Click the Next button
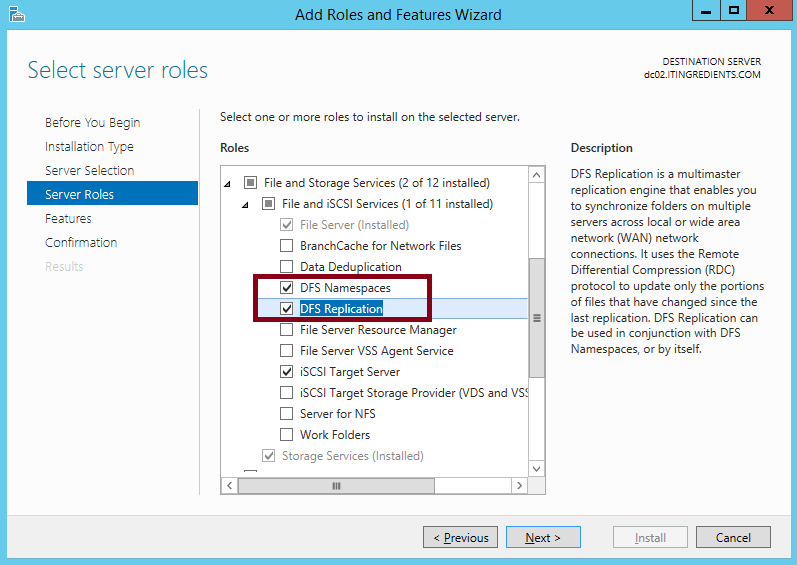This screenshot has height=565, width=797. (x=542, y=538)
